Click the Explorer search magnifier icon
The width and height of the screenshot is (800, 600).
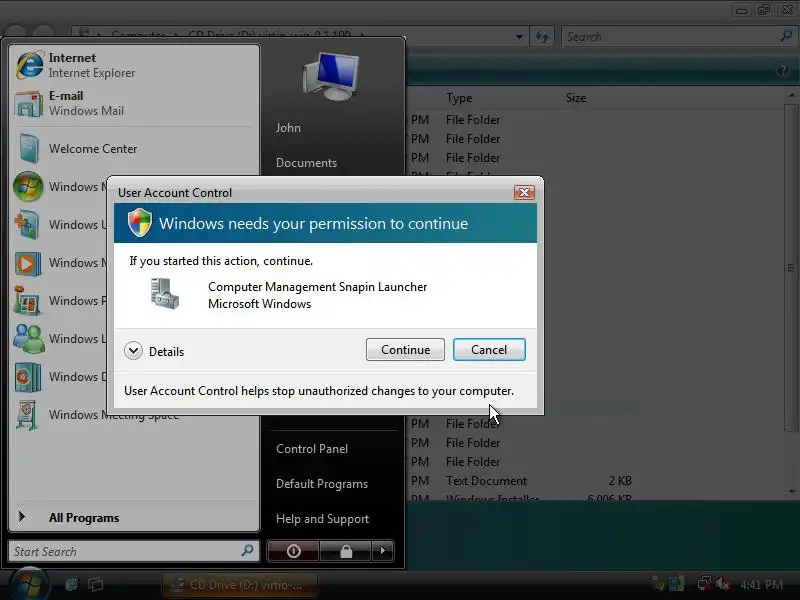[786, 36]
